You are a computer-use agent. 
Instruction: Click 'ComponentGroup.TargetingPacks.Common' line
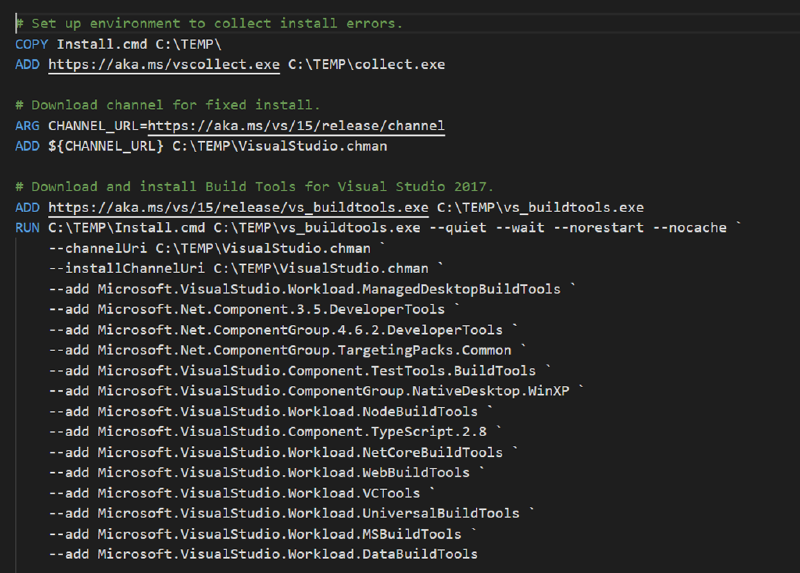click(287, 351)
